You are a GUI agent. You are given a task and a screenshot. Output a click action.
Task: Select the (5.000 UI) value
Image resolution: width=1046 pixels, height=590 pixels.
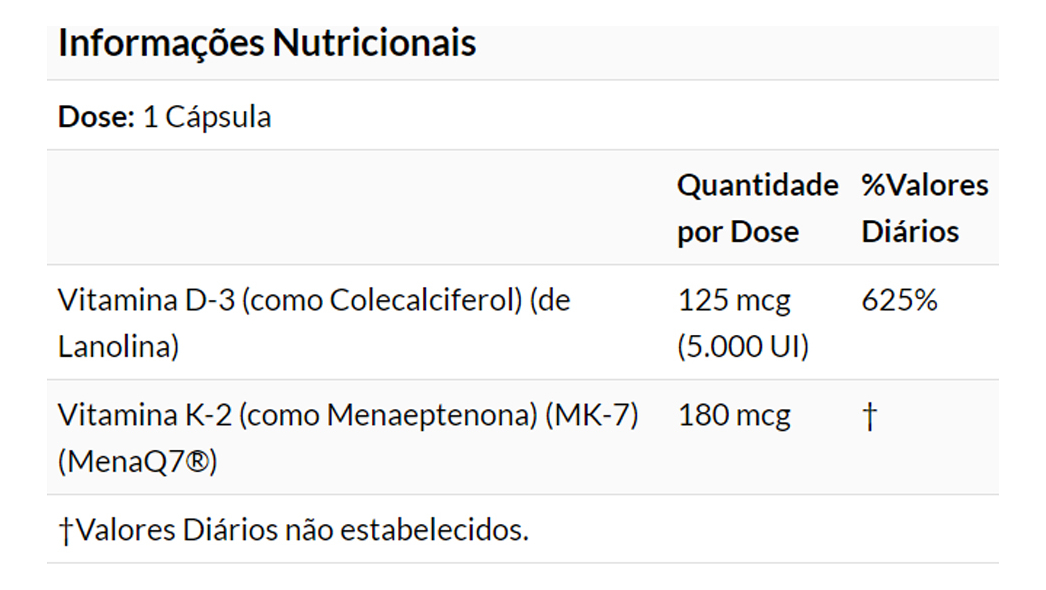click(x=743, y=347)
